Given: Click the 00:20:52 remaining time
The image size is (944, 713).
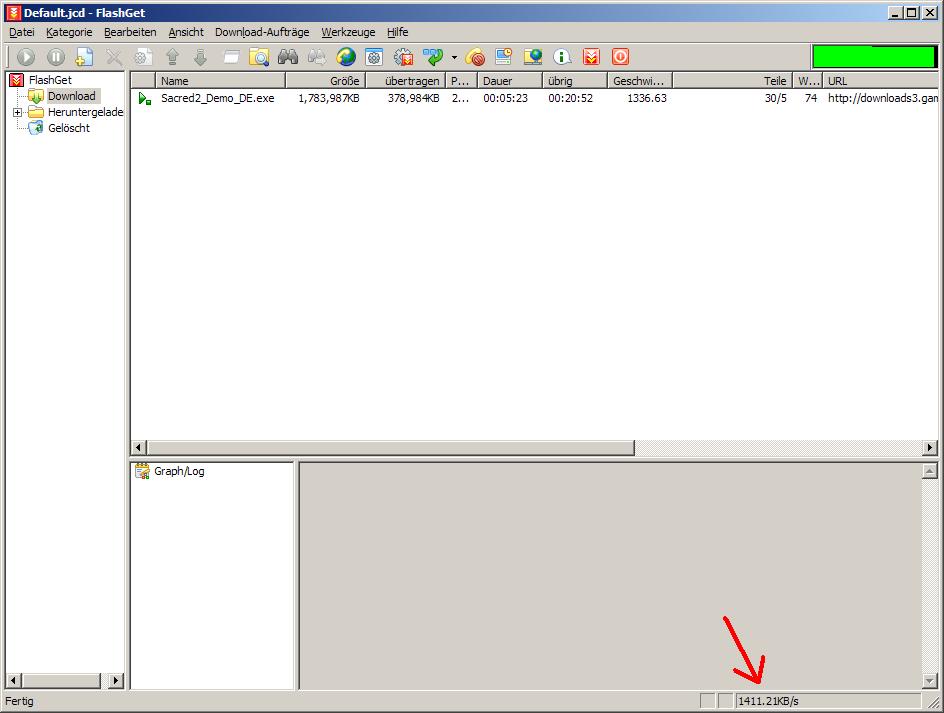Looking at the screenshot, I should pos(570,98).
